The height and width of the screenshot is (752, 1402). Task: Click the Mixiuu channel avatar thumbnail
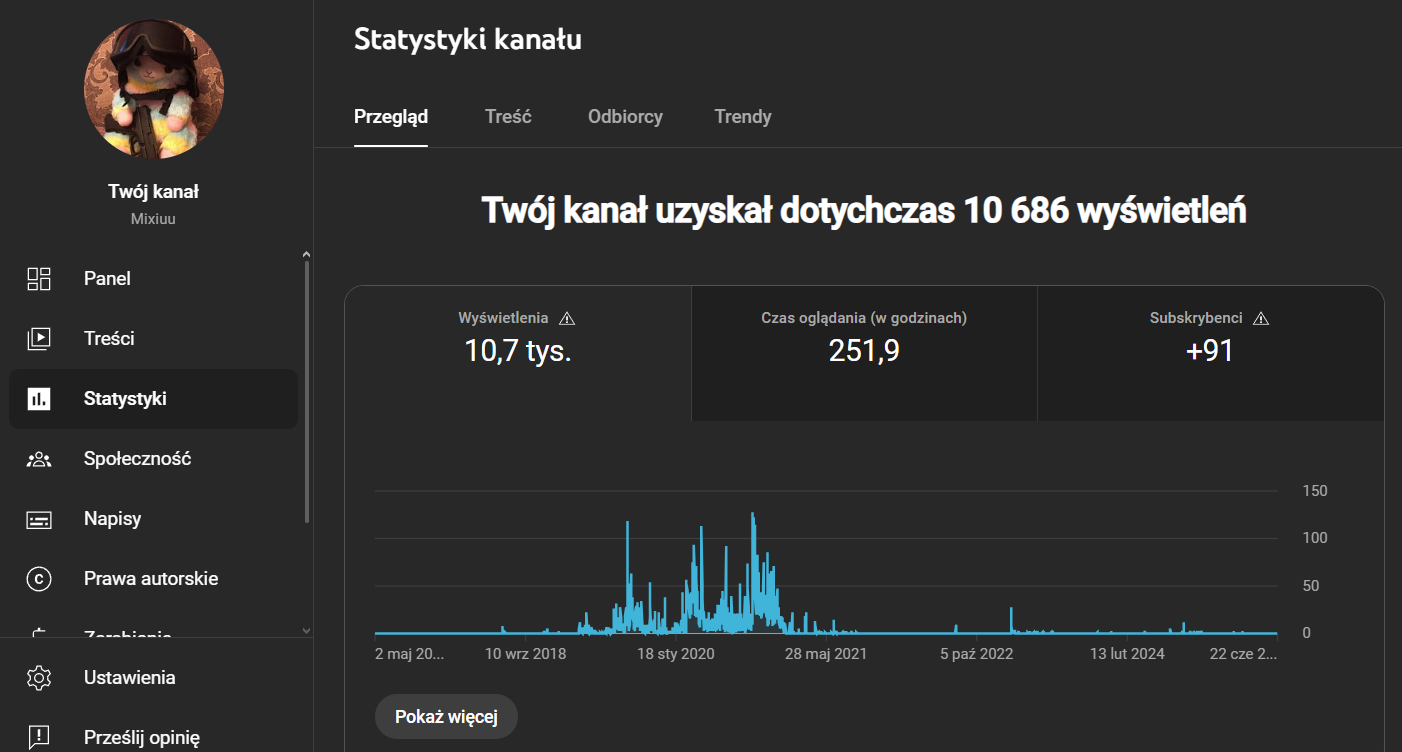(154, 89)
